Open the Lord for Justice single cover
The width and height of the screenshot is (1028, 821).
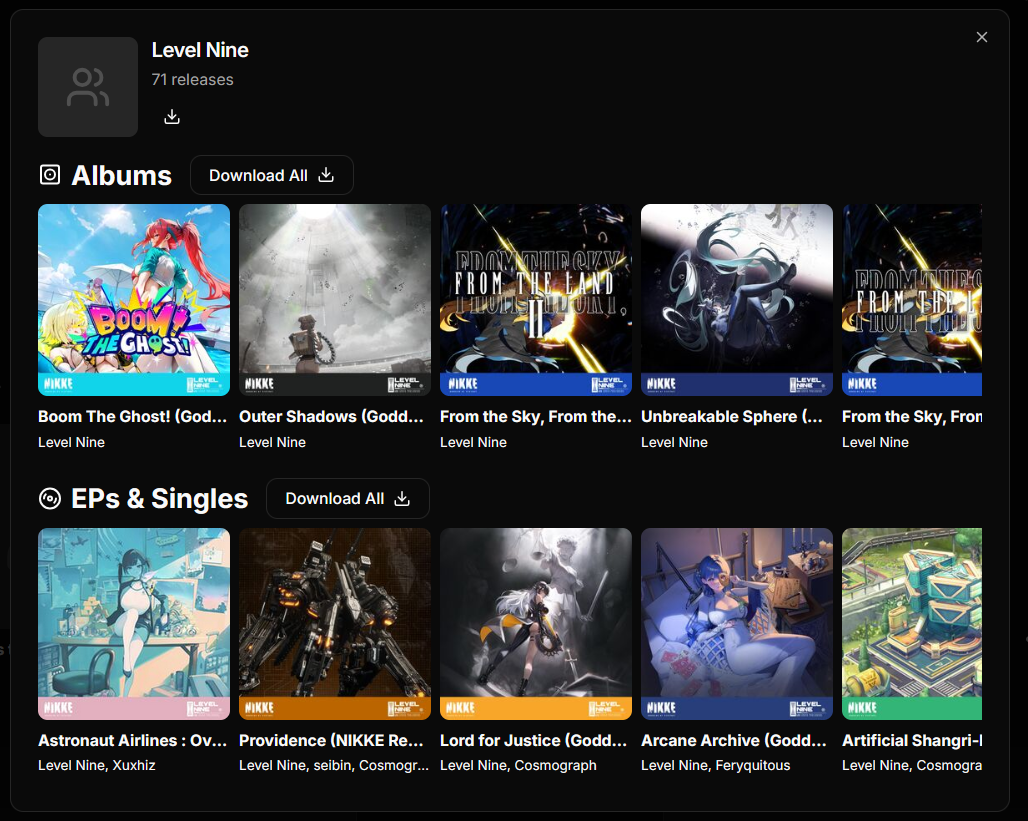pyautogui.click(x=536, y=624)
